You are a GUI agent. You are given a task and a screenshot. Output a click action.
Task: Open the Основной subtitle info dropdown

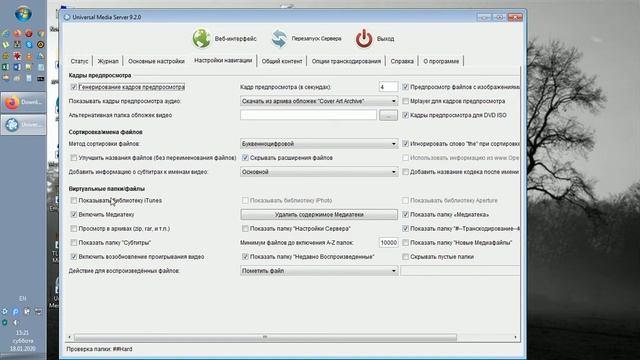[319, 172]
